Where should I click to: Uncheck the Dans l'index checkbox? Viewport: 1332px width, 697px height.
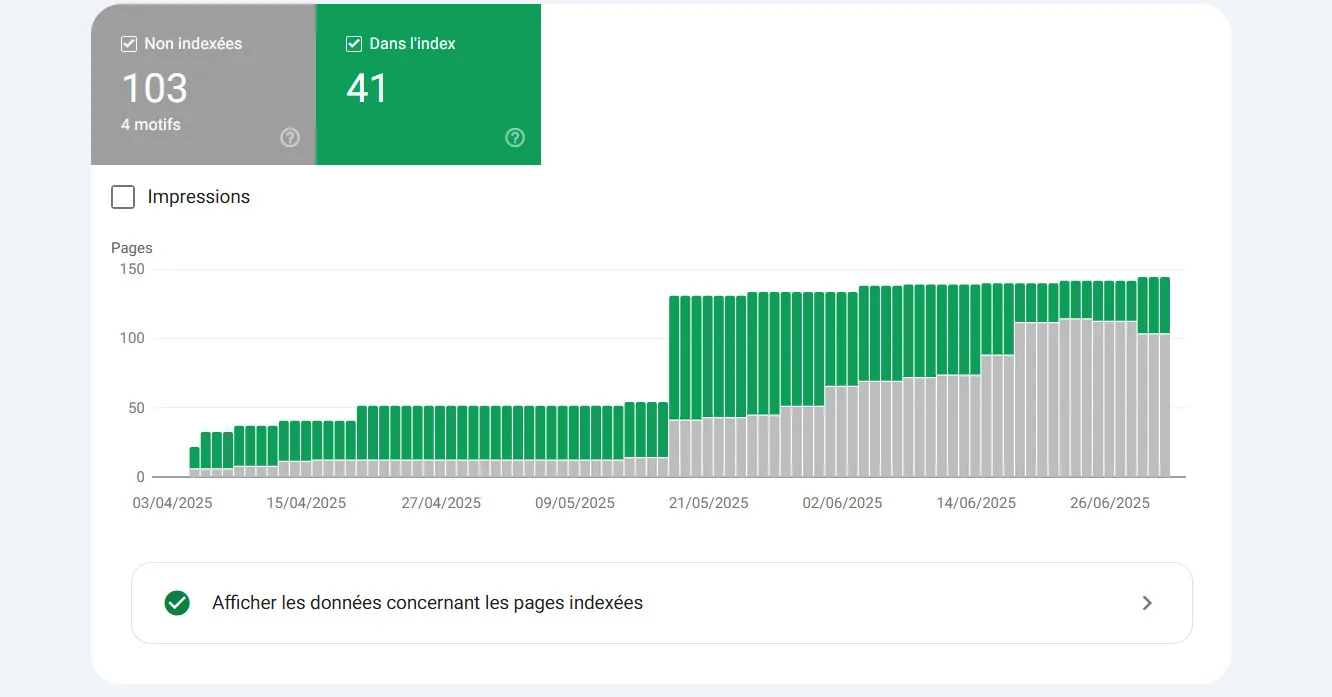(x=353, y=44)
